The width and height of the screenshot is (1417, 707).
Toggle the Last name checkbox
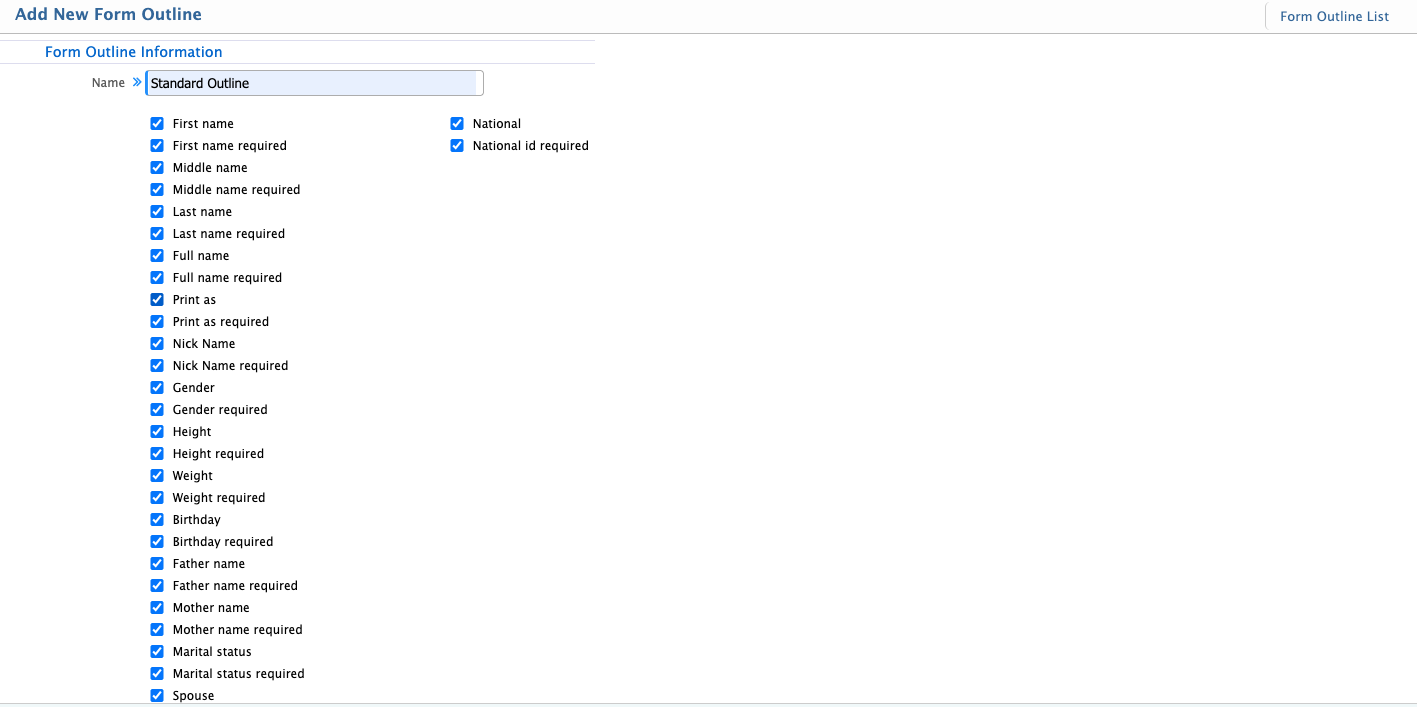[157, 211]
